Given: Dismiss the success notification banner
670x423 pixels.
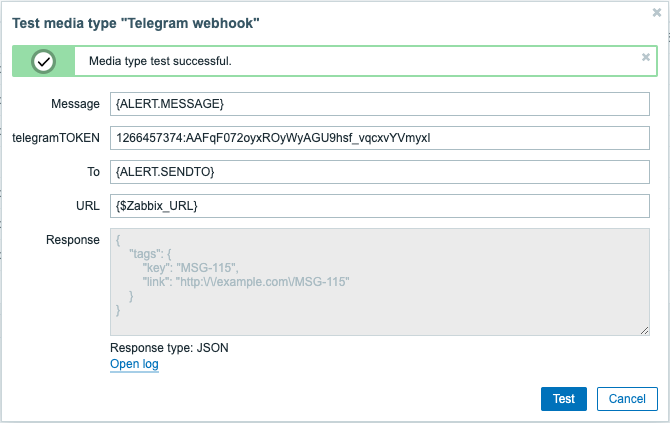Looking at the screenshot, I should point(646,57).
